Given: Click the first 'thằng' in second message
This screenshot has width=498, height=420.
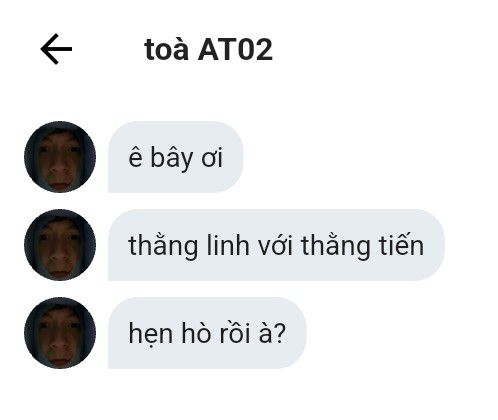Looking at the screenshot, I should pyautogui.click(x=163, y=247).
